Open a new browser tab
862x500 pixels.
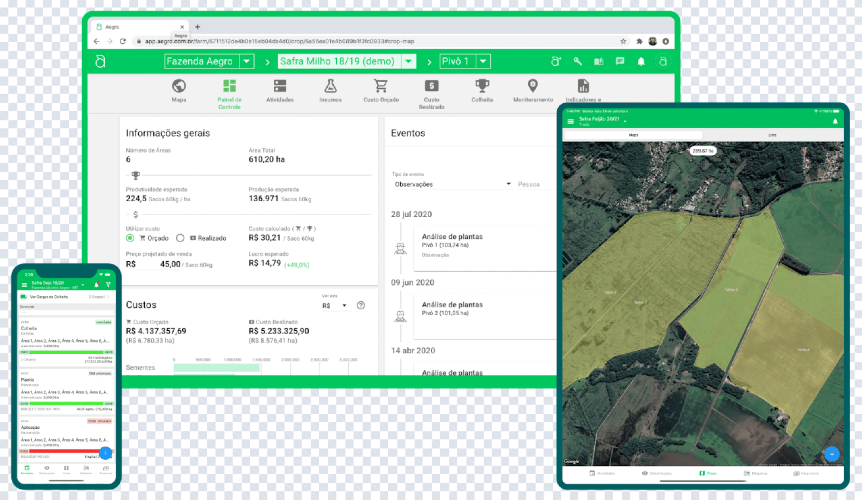point(197,26)
